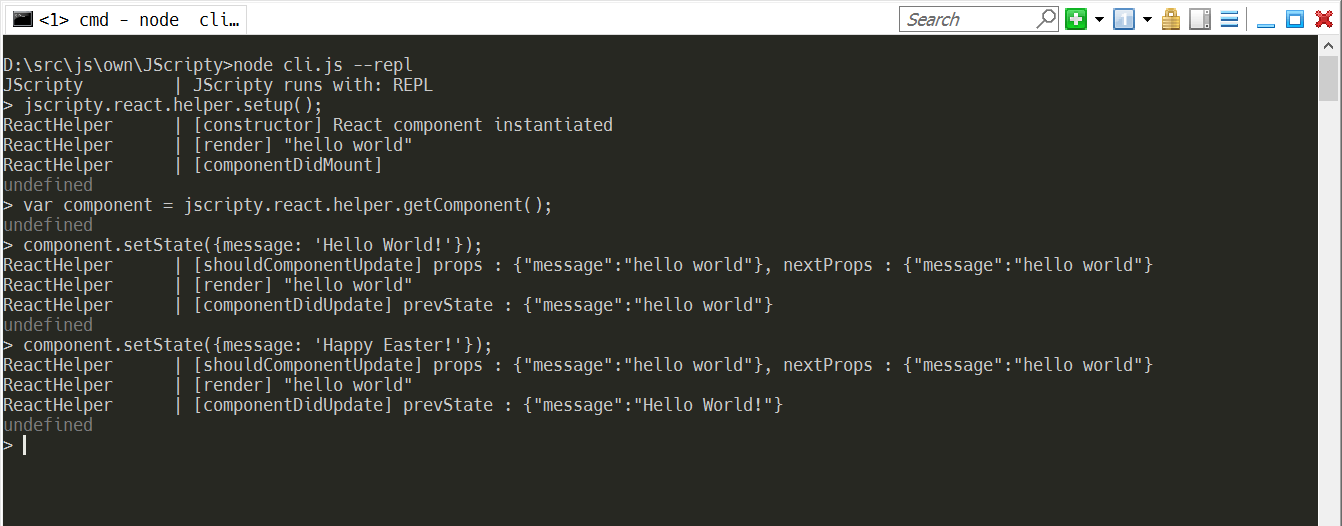
Task: Toggle the padlock lock-console icon
Action: point(1171,19)
